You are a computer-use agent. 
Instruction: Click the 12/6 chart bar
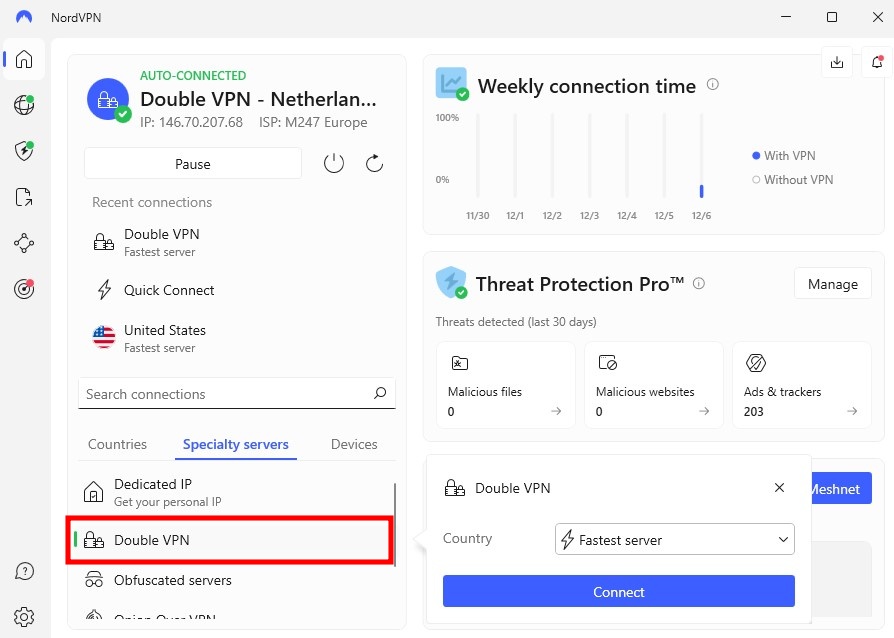click(x=701, y=191)
